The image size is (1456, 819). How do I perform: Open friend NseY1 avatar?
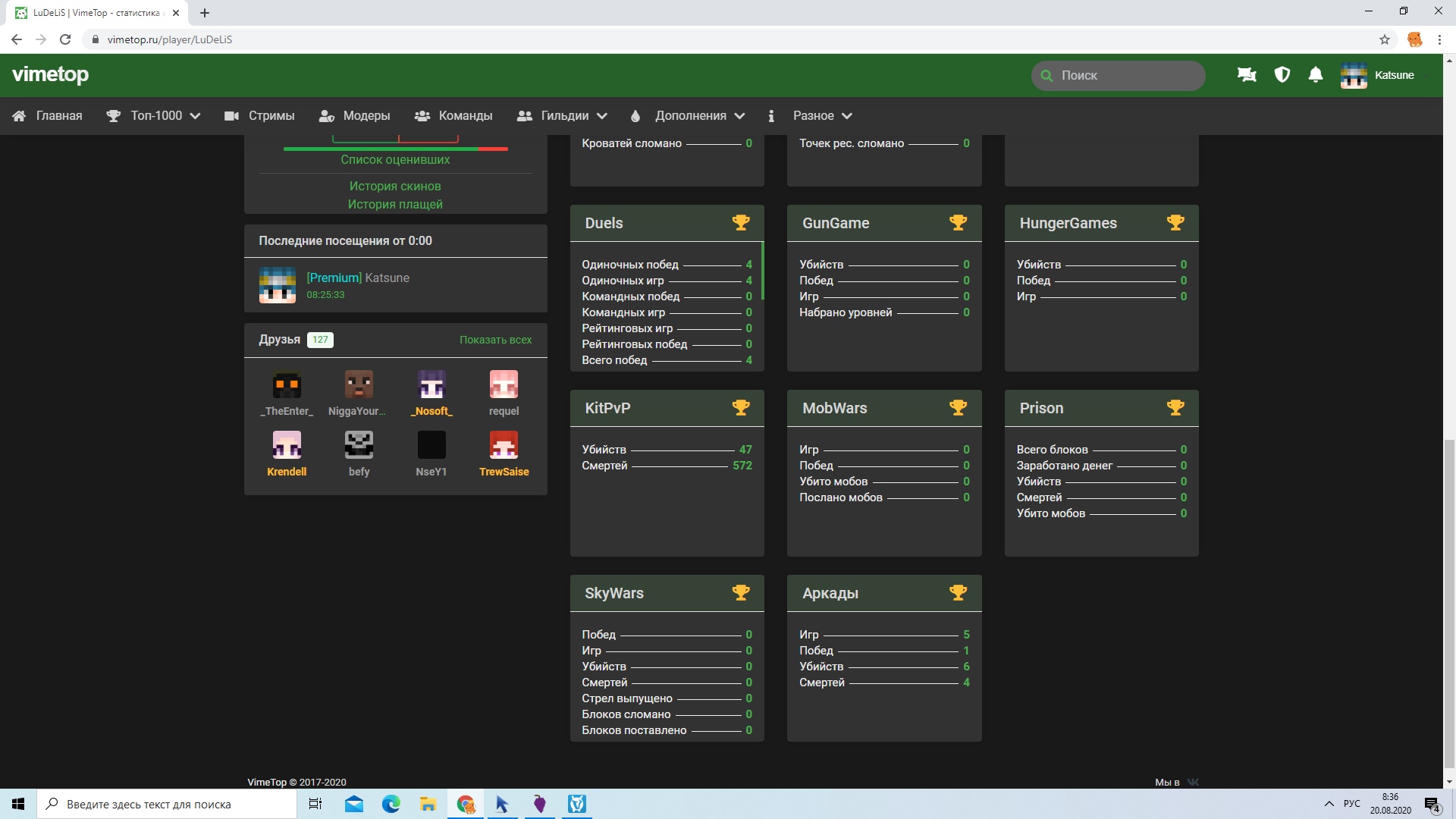coord(431,445)
